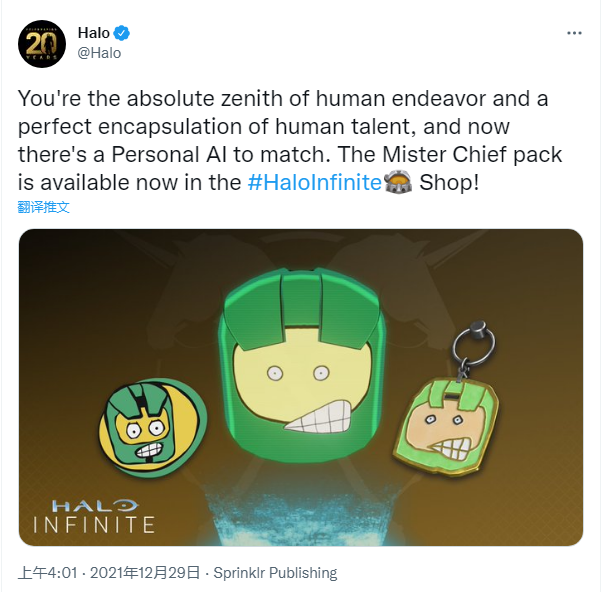Click the 2021年12月29日 date link
Viewport: 603px width, 592px height.
pyautogui.click(x=144, y=573)
